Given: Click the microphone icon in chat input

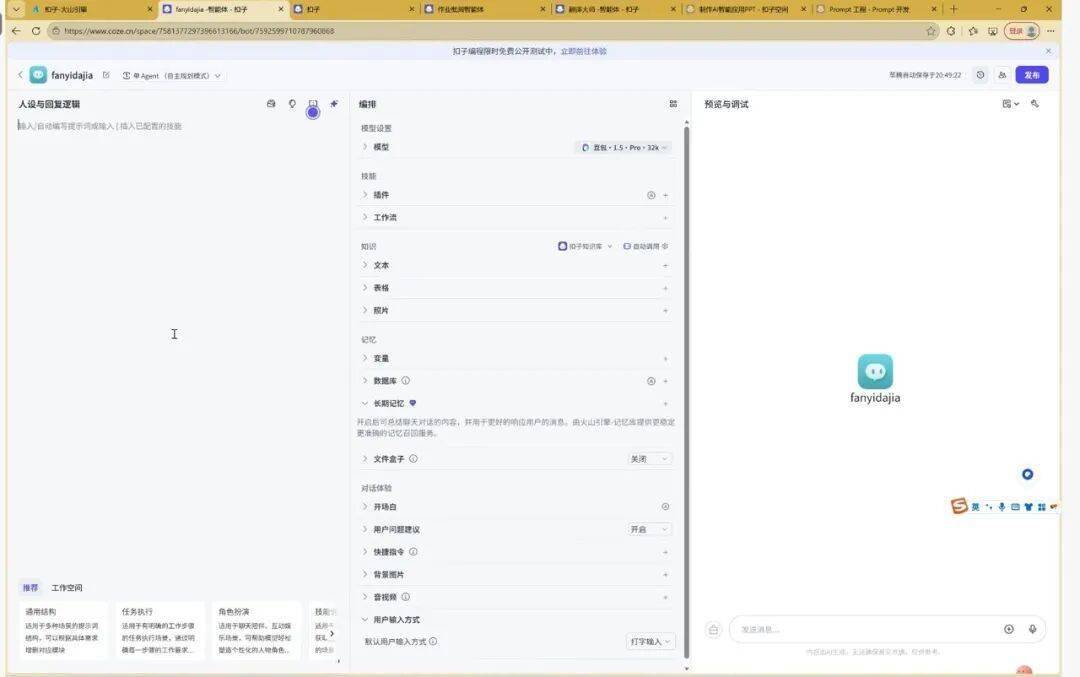Looking at the screenshot, I should click(x=1032, y=629).
